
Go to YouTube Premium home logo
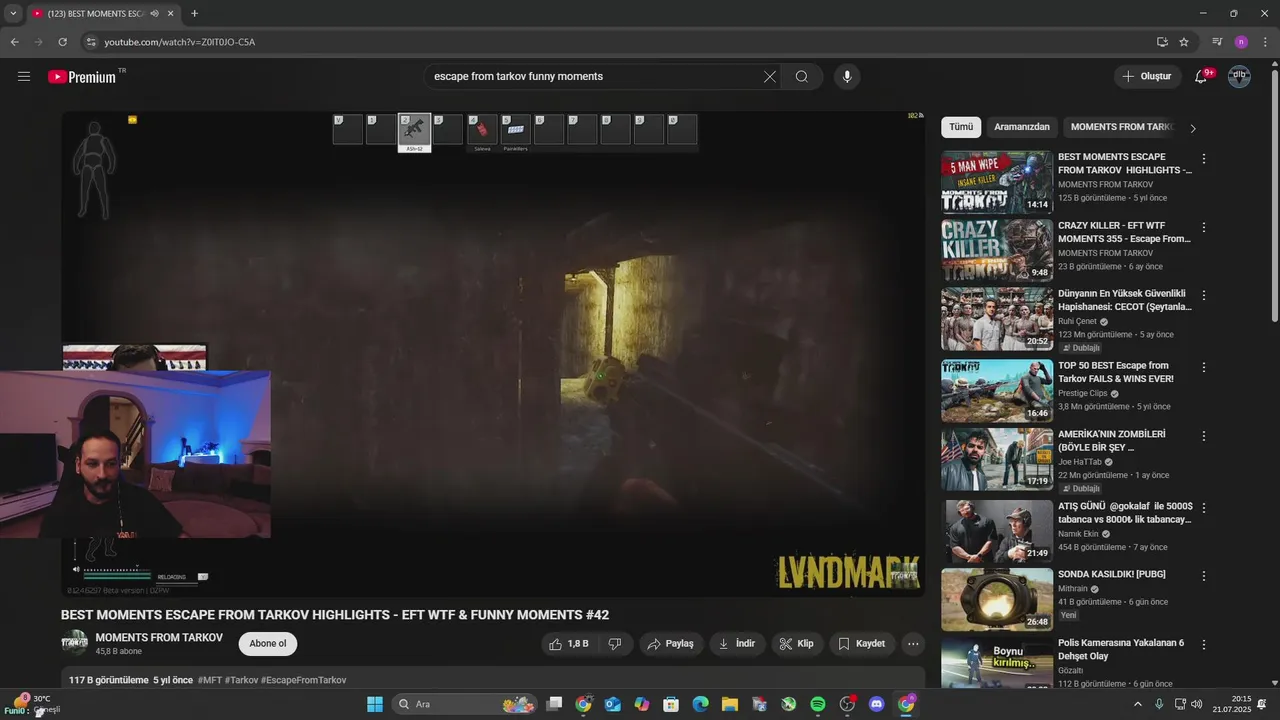point(82,77)
